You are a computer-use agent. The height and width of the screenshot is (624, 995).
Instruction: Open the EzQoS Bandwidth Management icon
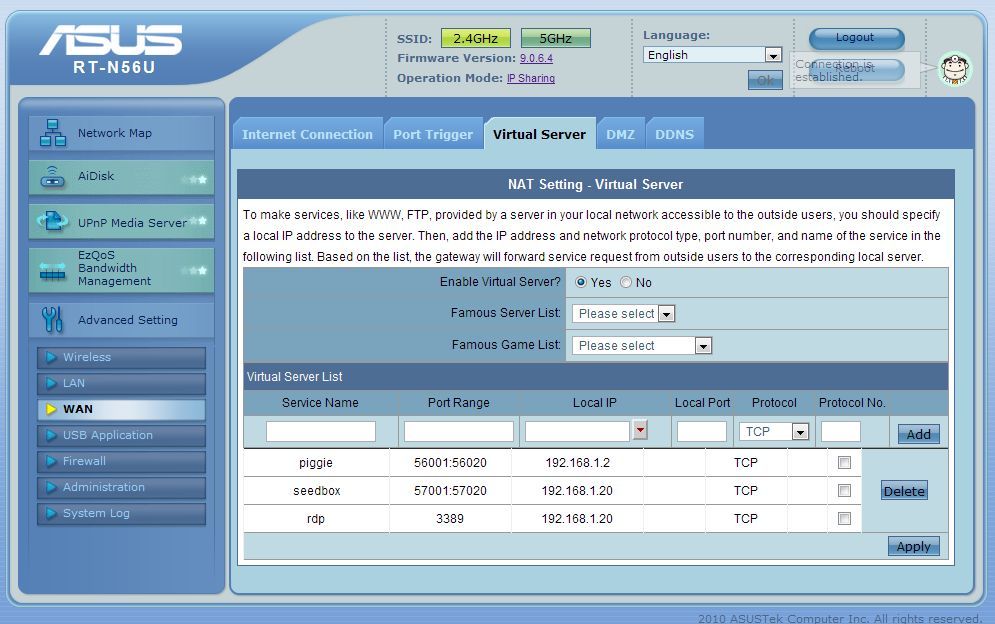pyautogui.click(x=52, y=268)
